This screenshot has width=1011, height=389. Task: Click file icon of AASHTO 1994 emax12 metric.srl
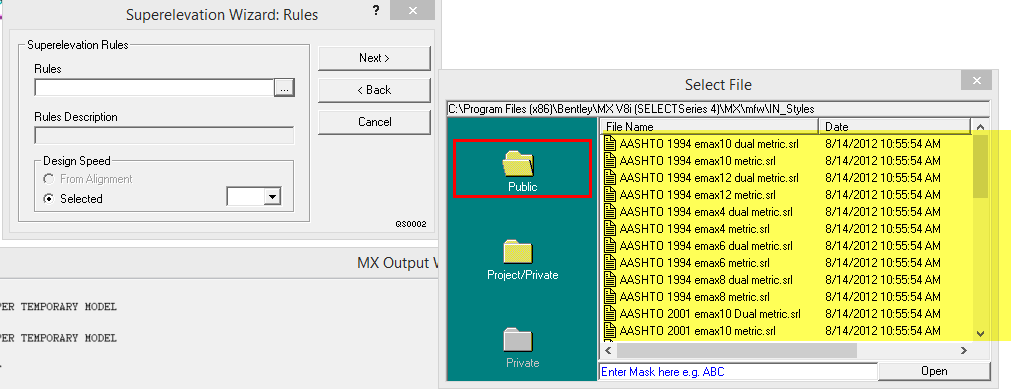610,195
